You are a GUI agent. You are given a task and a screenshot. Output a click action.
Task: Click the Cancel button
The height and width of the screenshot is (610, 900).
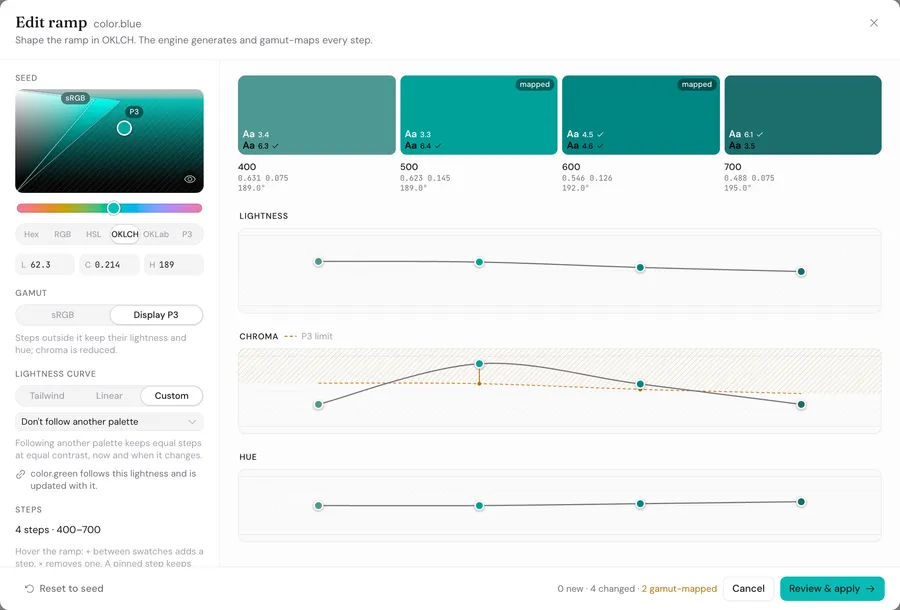pyautogui.click(x=748, y=589)
